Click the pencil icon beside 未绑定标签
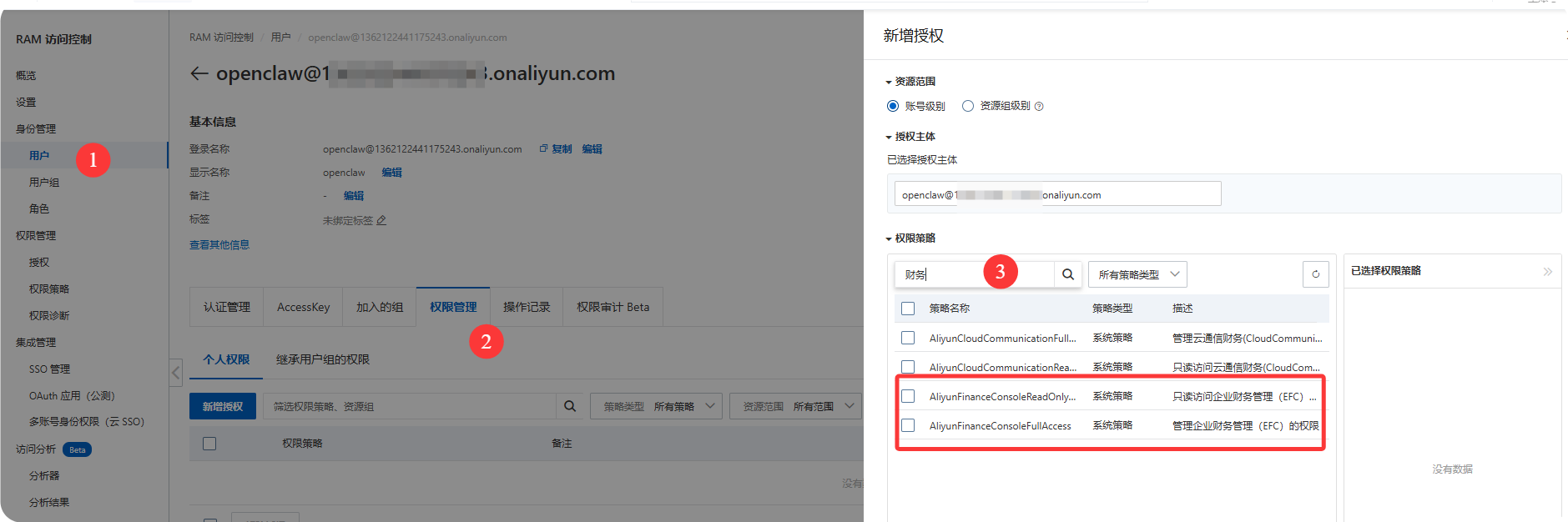This screenshot has width=1568, height=522. coord(381,221)
